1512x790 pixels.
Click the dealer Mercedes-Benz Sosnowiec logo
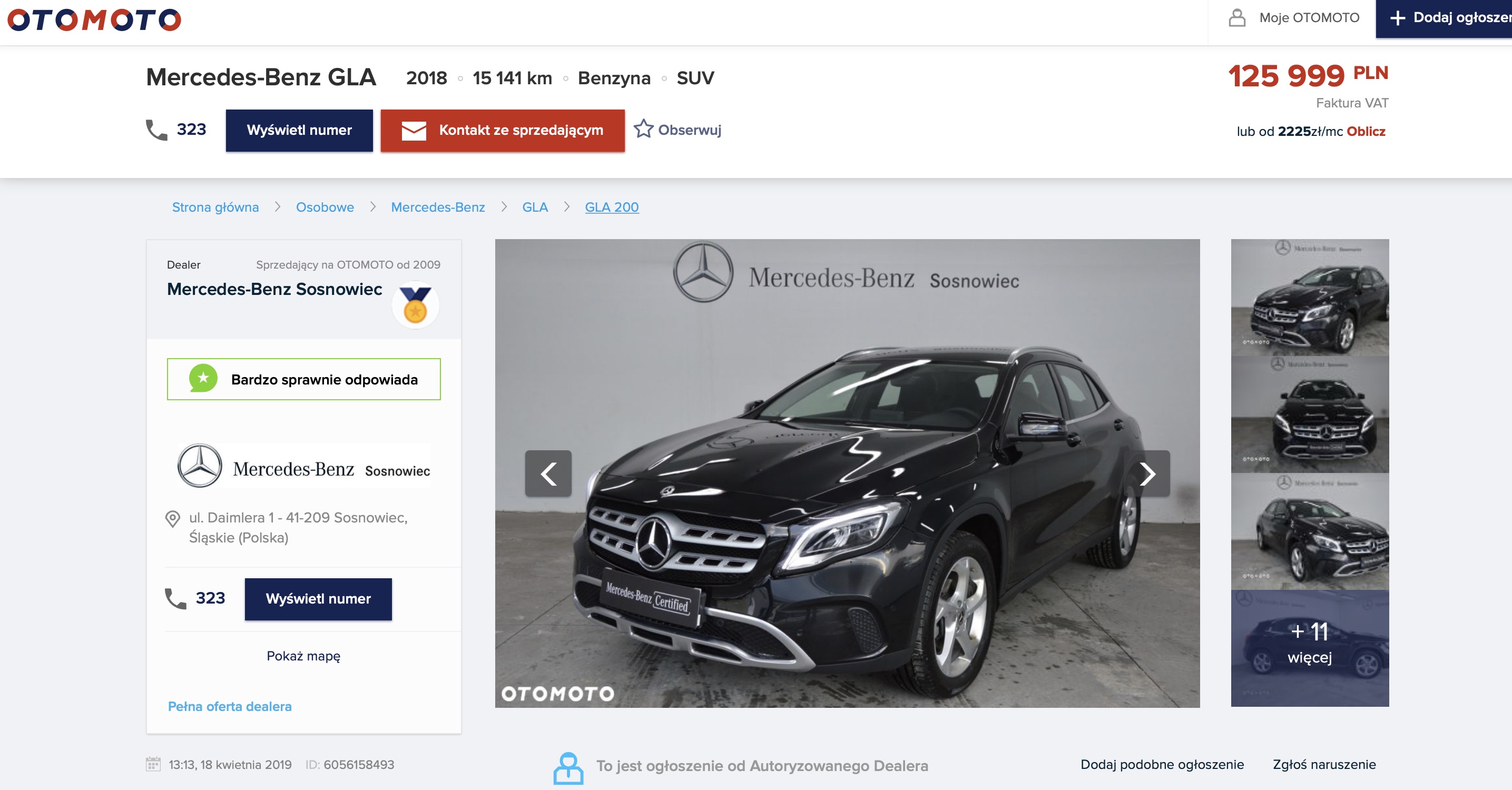tap(303, 466)
